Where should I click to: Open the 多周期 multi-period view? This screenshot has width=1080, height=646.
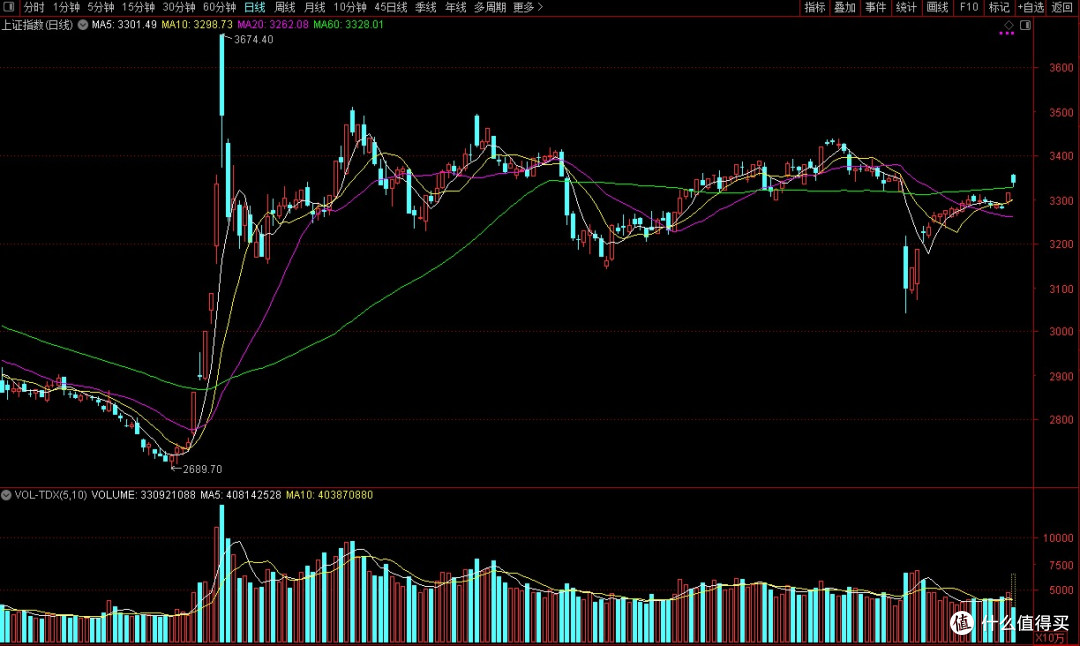[x=490, y=7]
